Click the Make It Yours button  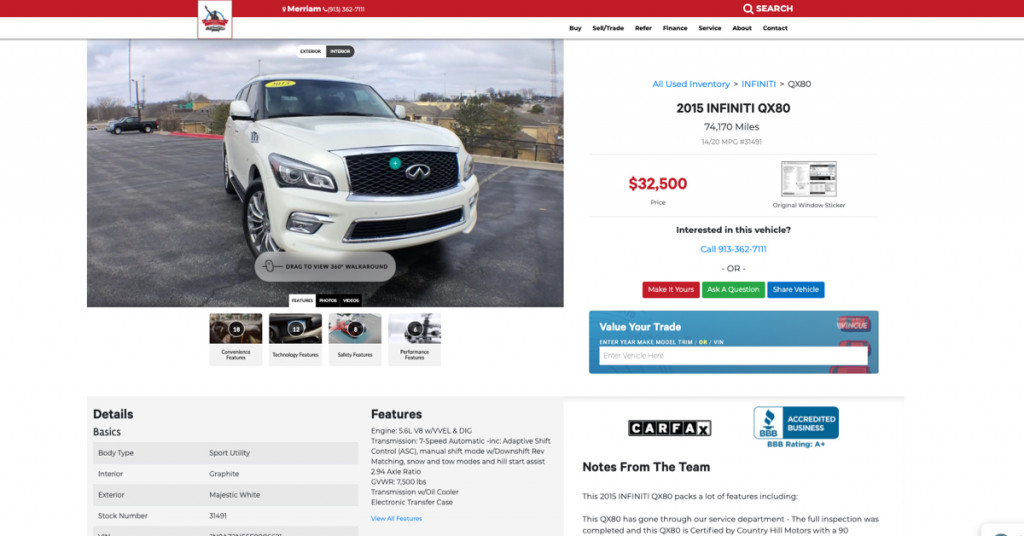click(x=671, y=289)
